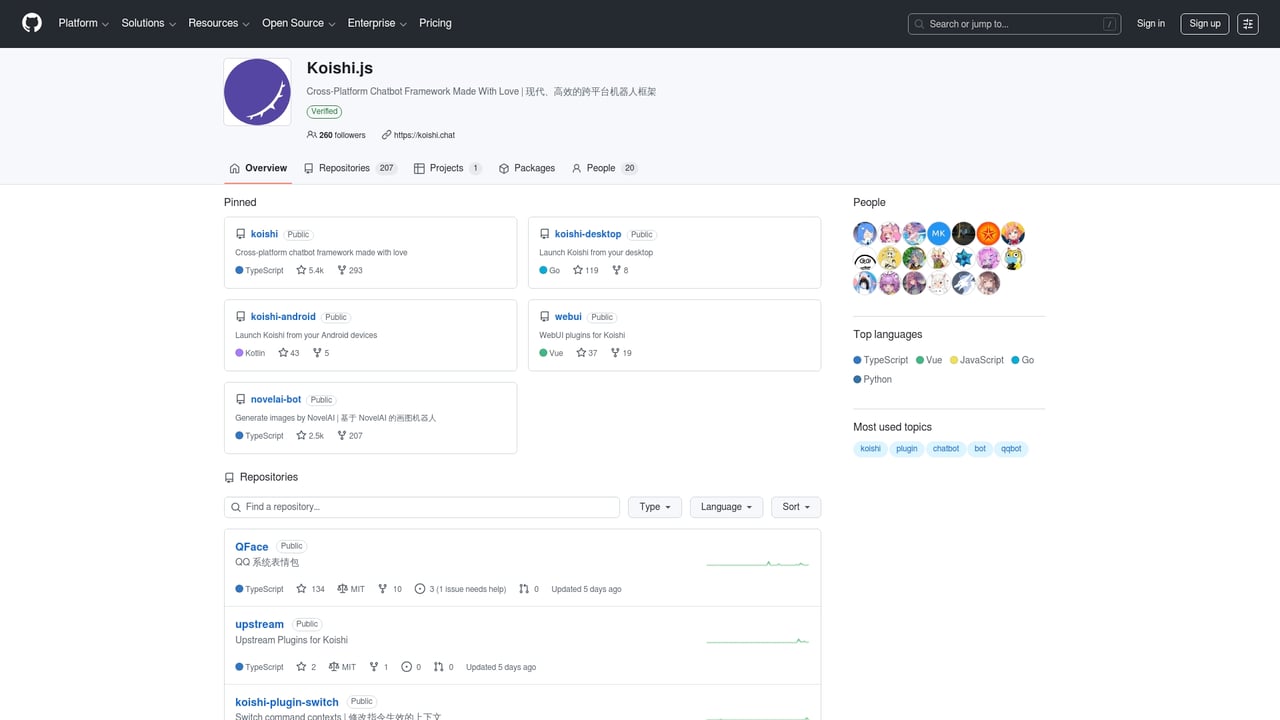Click the pull request icon on upstream repo
Image resolution: width=1280 pixels, height=720 pixels.
click(x=438, y=667)
